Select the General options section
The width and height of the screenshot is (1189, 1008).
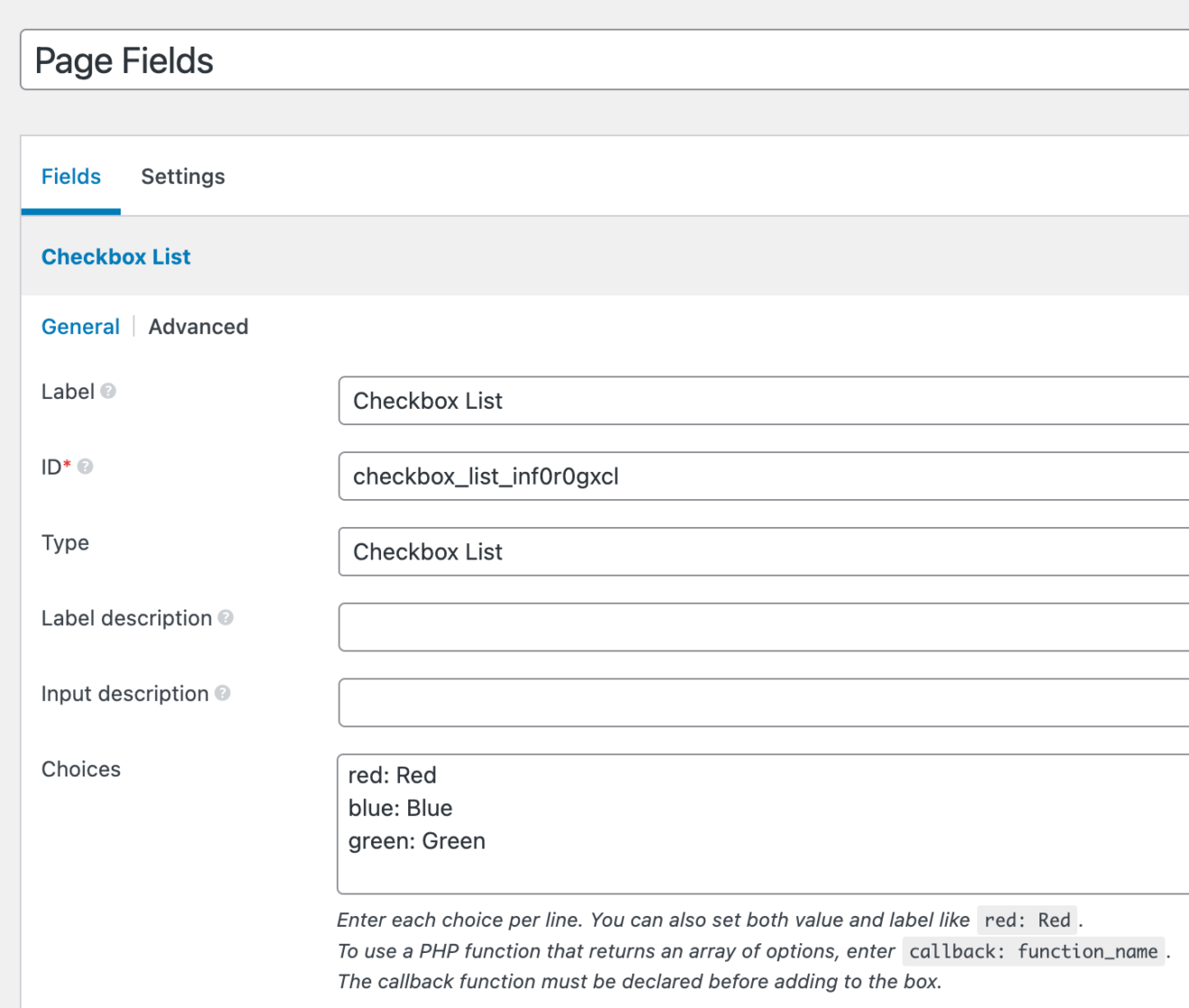[x=80, y=326]
